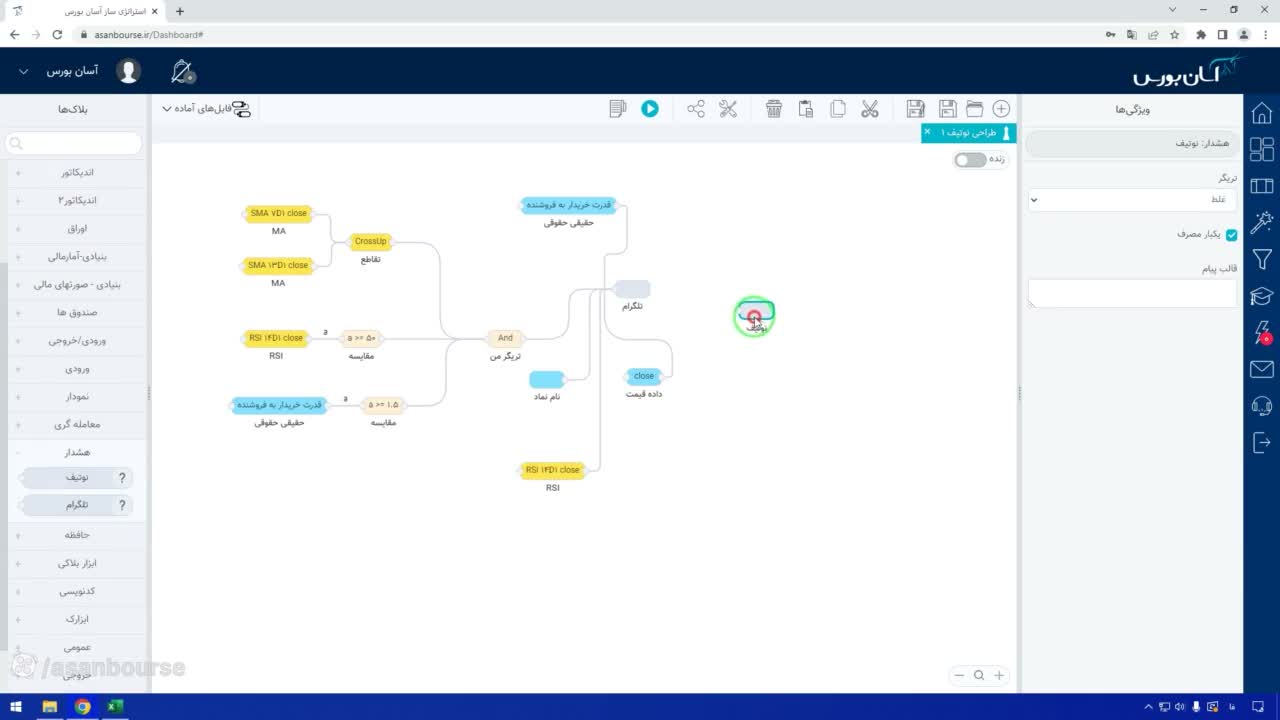The width and height of the screenshot is (1280, 720).
Task: Toggle the زنده live switch
Action: click(969, 160)
